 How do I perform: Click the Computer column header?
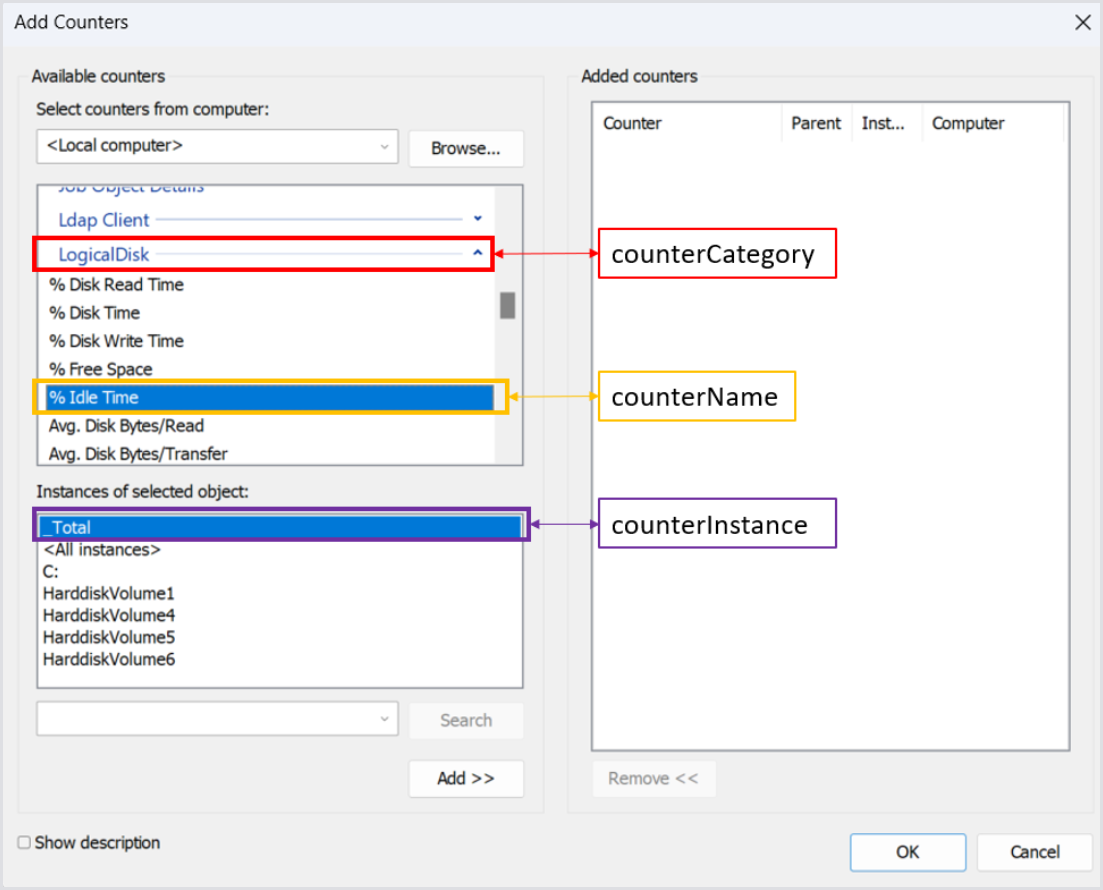[967, 124]
